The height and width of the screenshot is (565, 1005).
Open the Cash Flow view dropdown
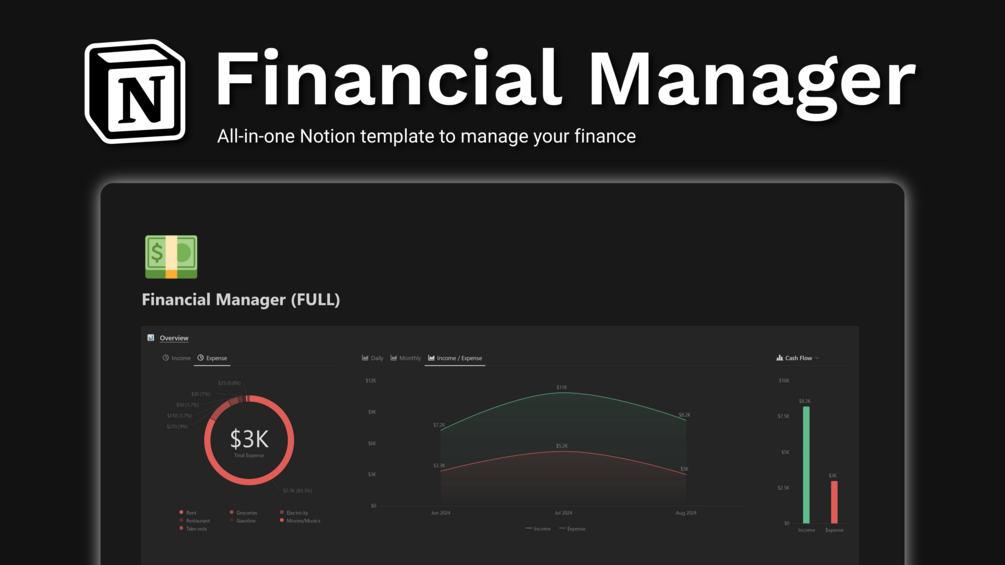[798, 358]
